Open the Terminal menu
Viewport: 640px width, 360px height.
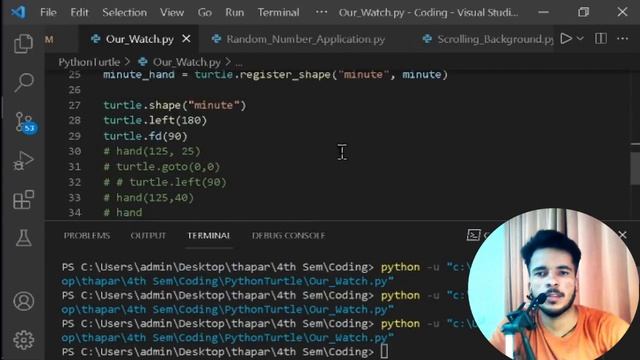[x=278, y=12]
